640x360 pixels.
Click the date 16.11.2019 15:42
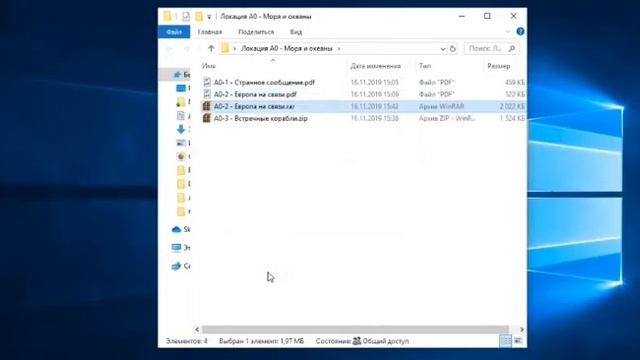[x=374, y=107]
